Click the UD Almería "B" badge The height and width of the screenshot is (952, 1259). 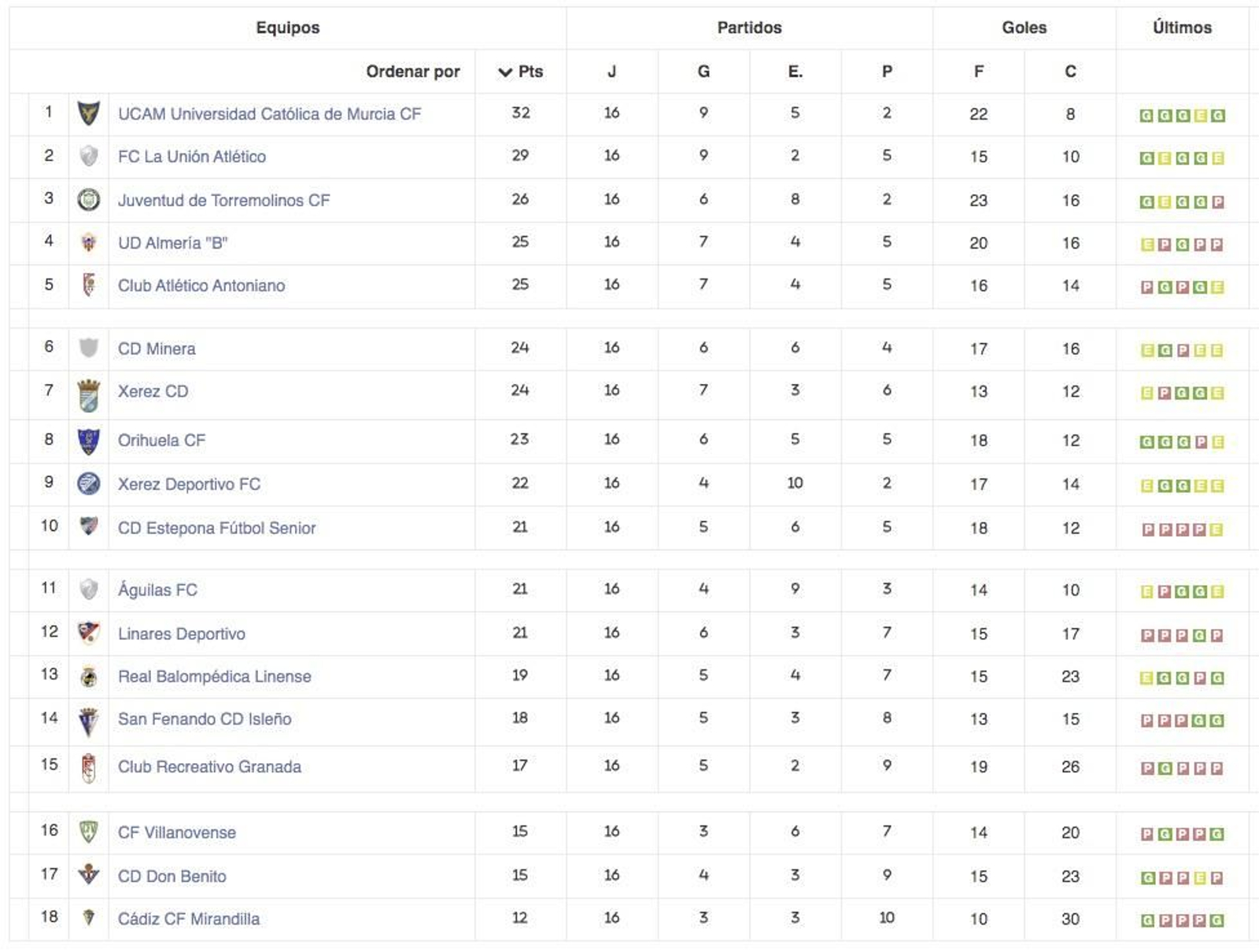(x=89, y=243)
